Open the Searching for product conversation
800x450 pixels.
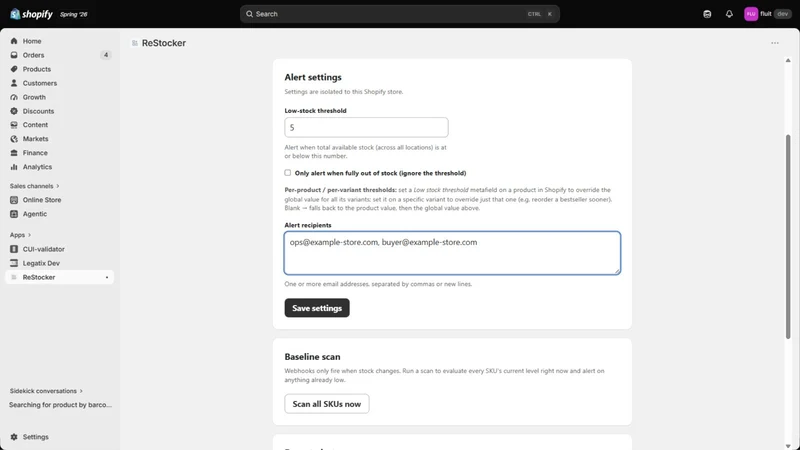pyautogui.click(x=60, y=405)
